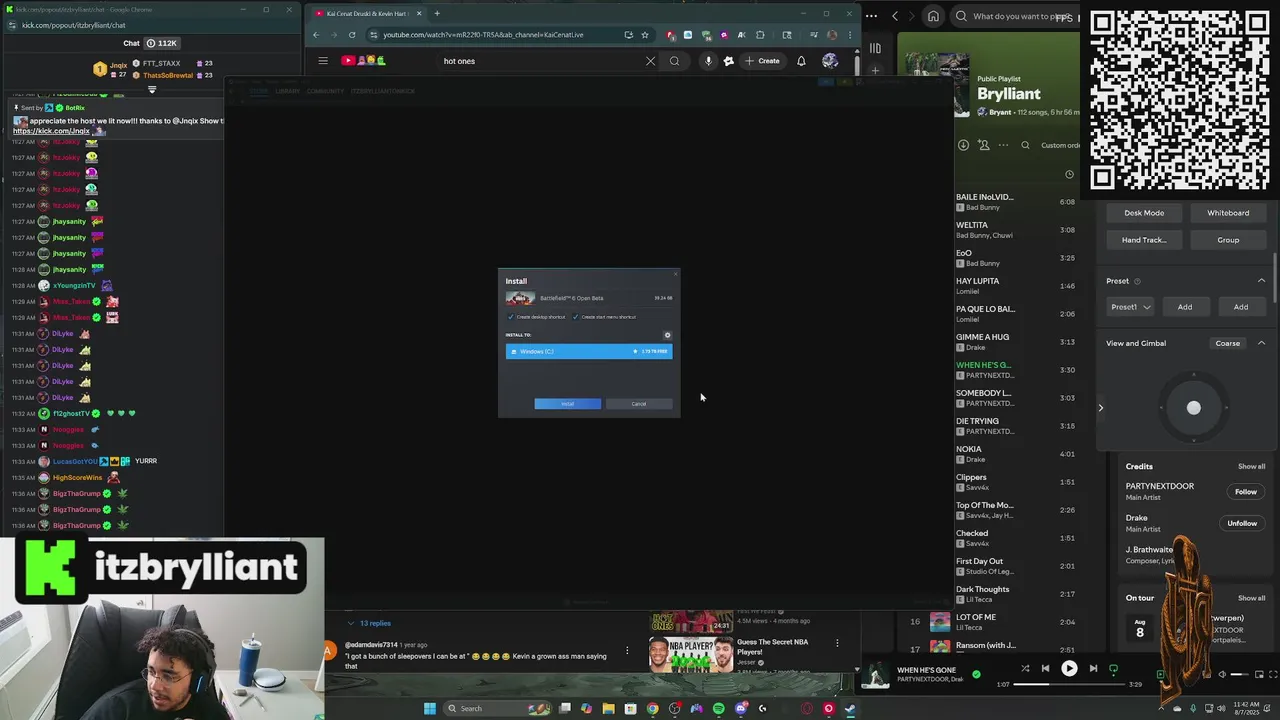Screen dimensions: 1280x720
Task: Select the Kai Cenat Druski tab
Action: (x=368, y=13)
